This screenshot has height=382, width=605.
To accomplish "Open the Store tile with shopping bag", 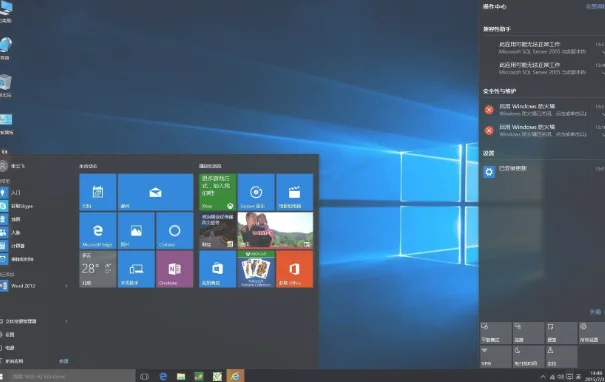I will pos(217,269).
